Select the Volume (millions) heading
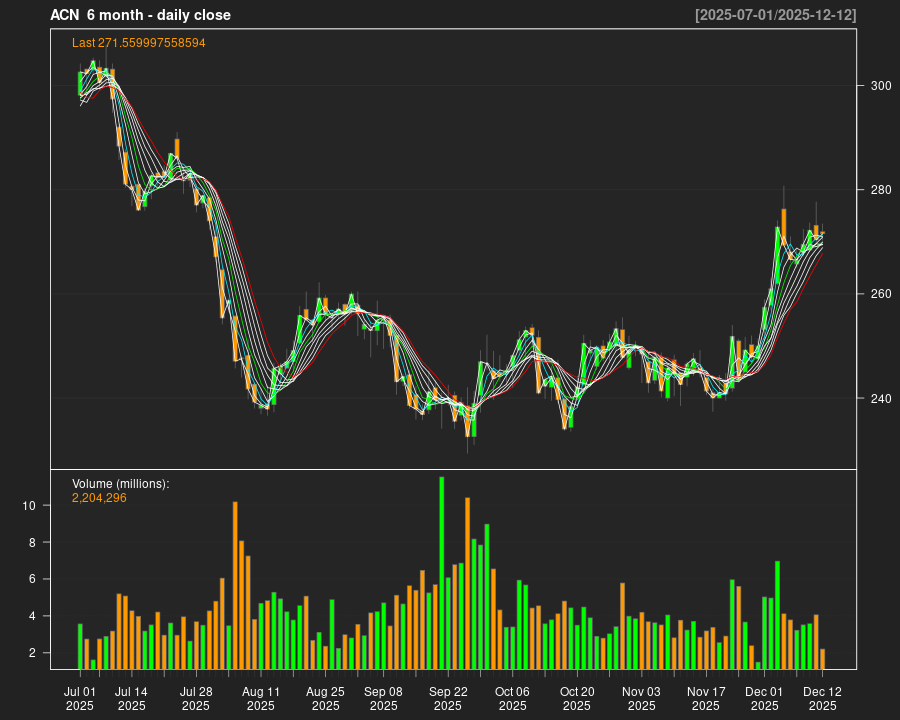 pos(121,484)
